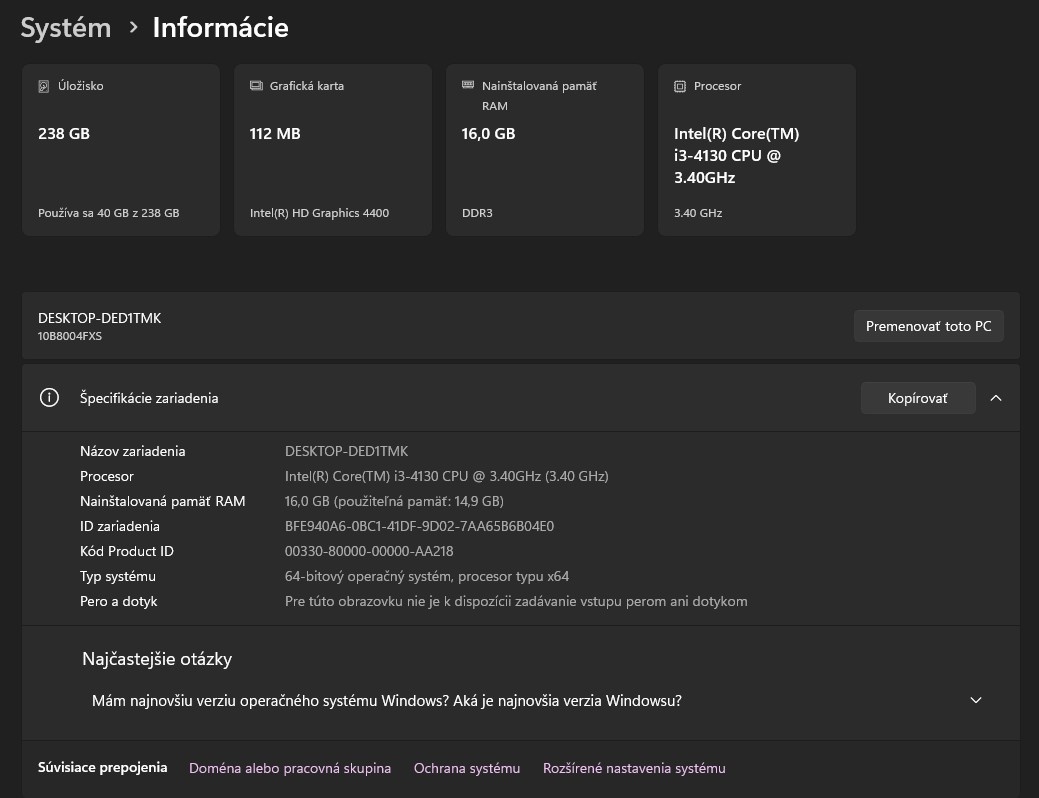The height and width of the screenshot is (798, 1039).
Task: Select Informácie in the breadcrumb
Action: [220, 27]
